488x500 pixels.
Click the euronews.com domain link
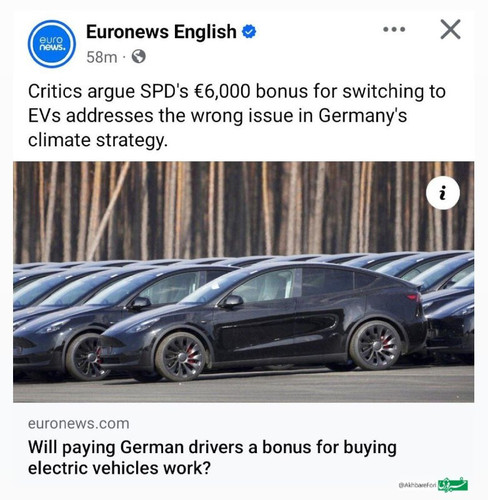coord(79,424)
